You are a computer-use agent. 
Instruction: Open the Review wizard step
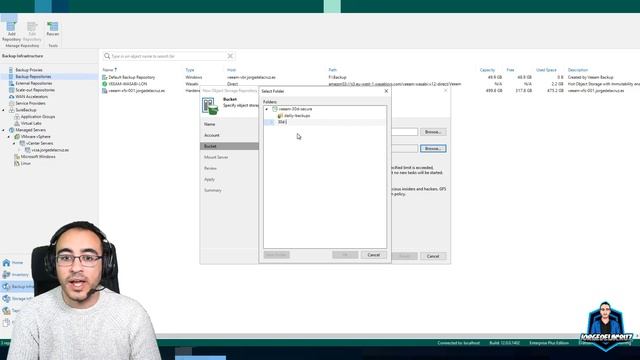(210, 168)
